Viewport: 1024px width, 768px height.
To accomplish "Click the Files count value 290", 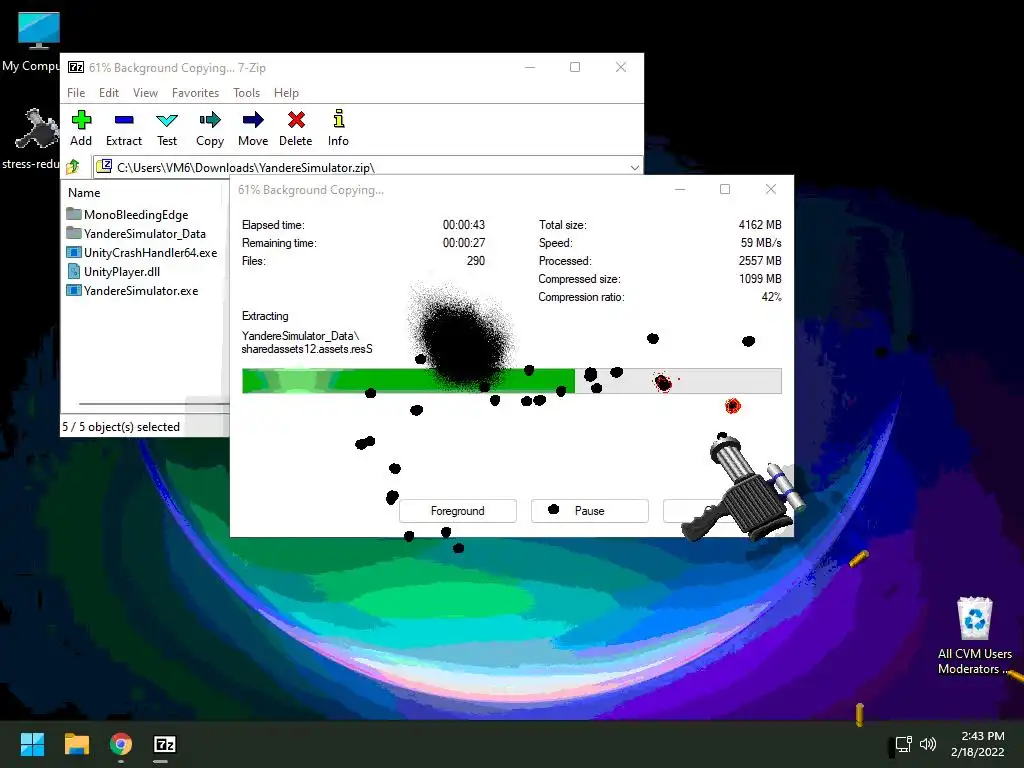I will point(475,261).
